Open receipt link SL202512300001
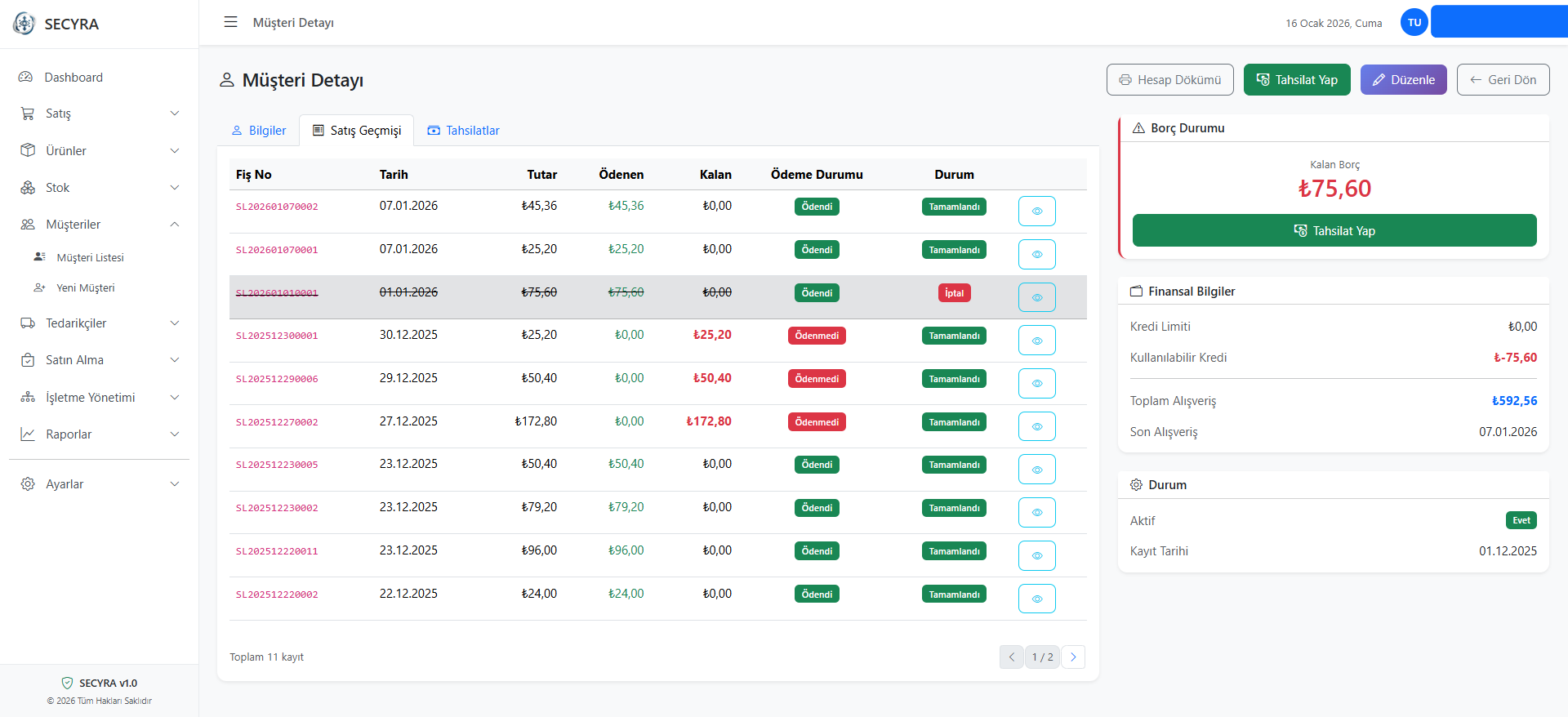 (x=277, y=336)
